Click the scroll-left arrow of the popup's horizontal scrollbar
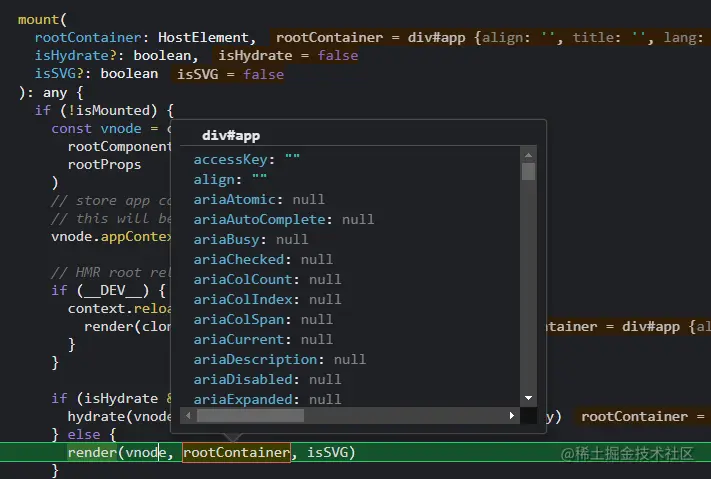Image resolution: width=711 pixels, height=479 pixels. (x=188, y=415)
